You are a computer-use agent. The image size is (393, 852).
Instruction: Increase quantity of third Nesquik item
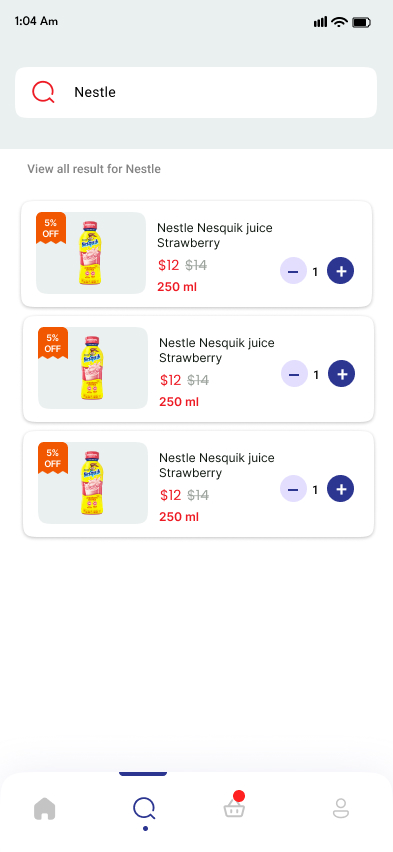[x=340, y=489]
